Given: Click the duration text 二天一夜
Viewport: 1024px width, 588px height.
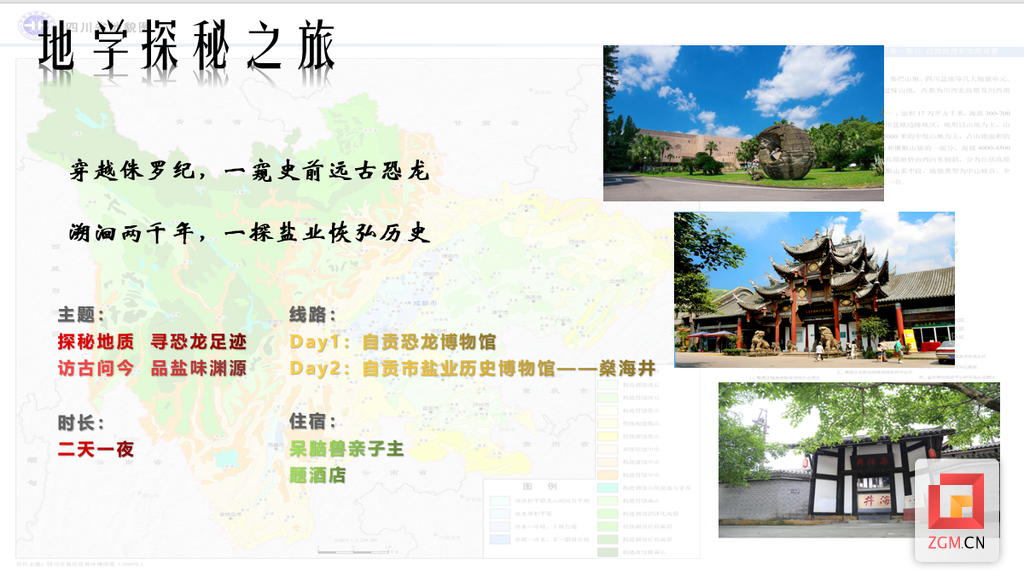Looking at the screenshot, I should 95,449.
